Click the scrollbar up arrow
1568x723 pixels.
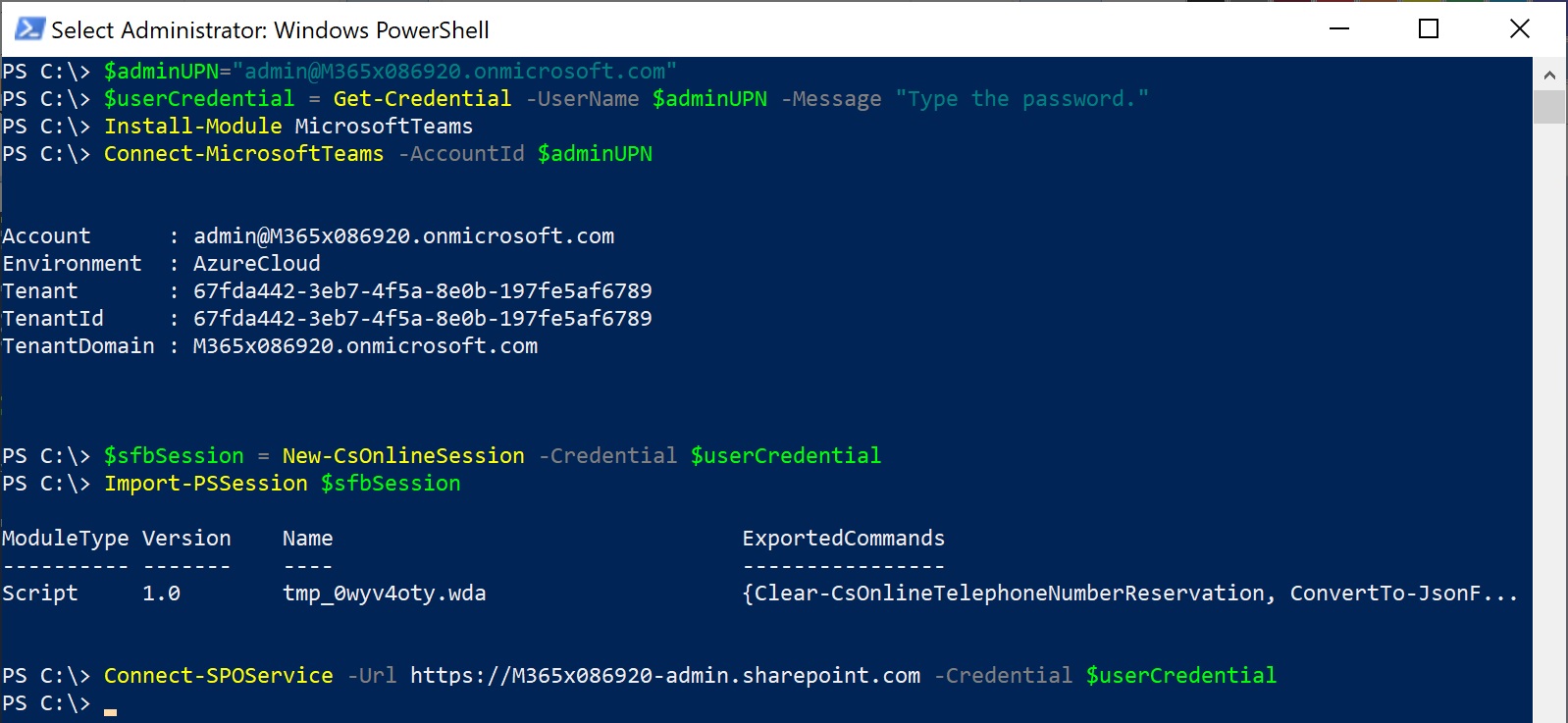coord(1549,75)
